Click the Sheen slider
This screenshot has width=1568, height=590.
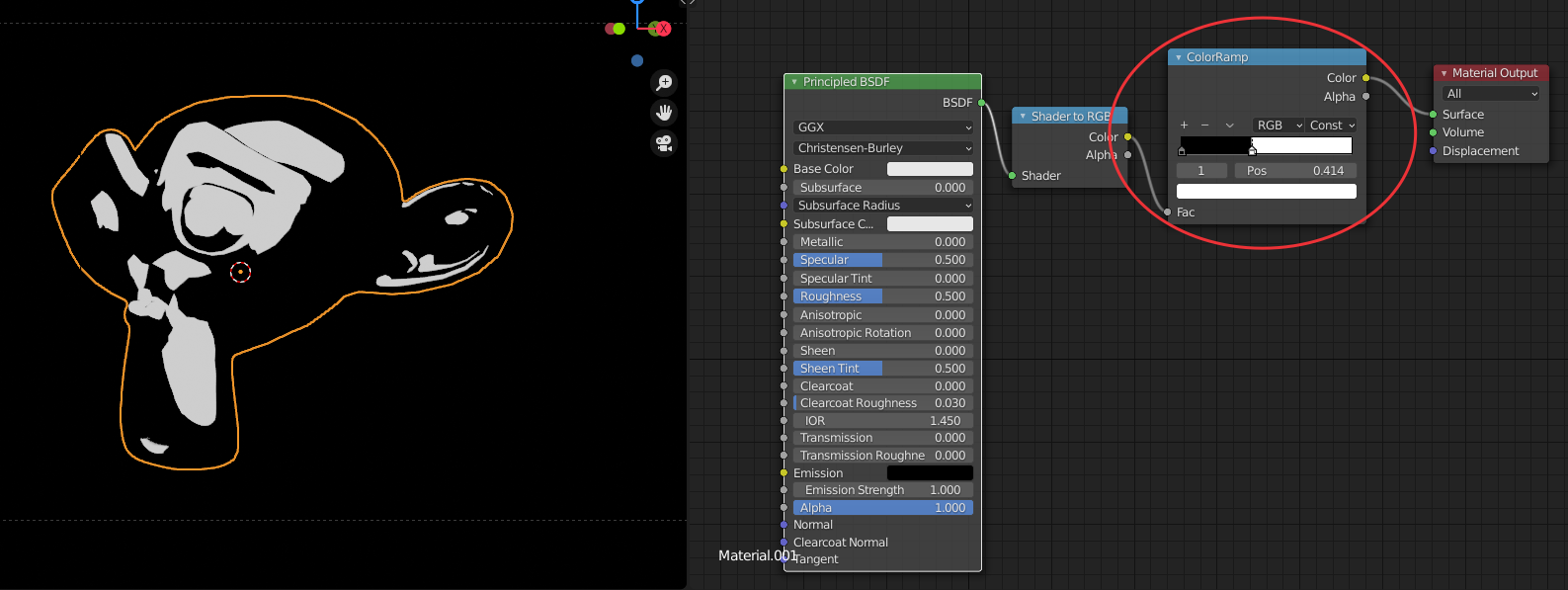[883, 351]
